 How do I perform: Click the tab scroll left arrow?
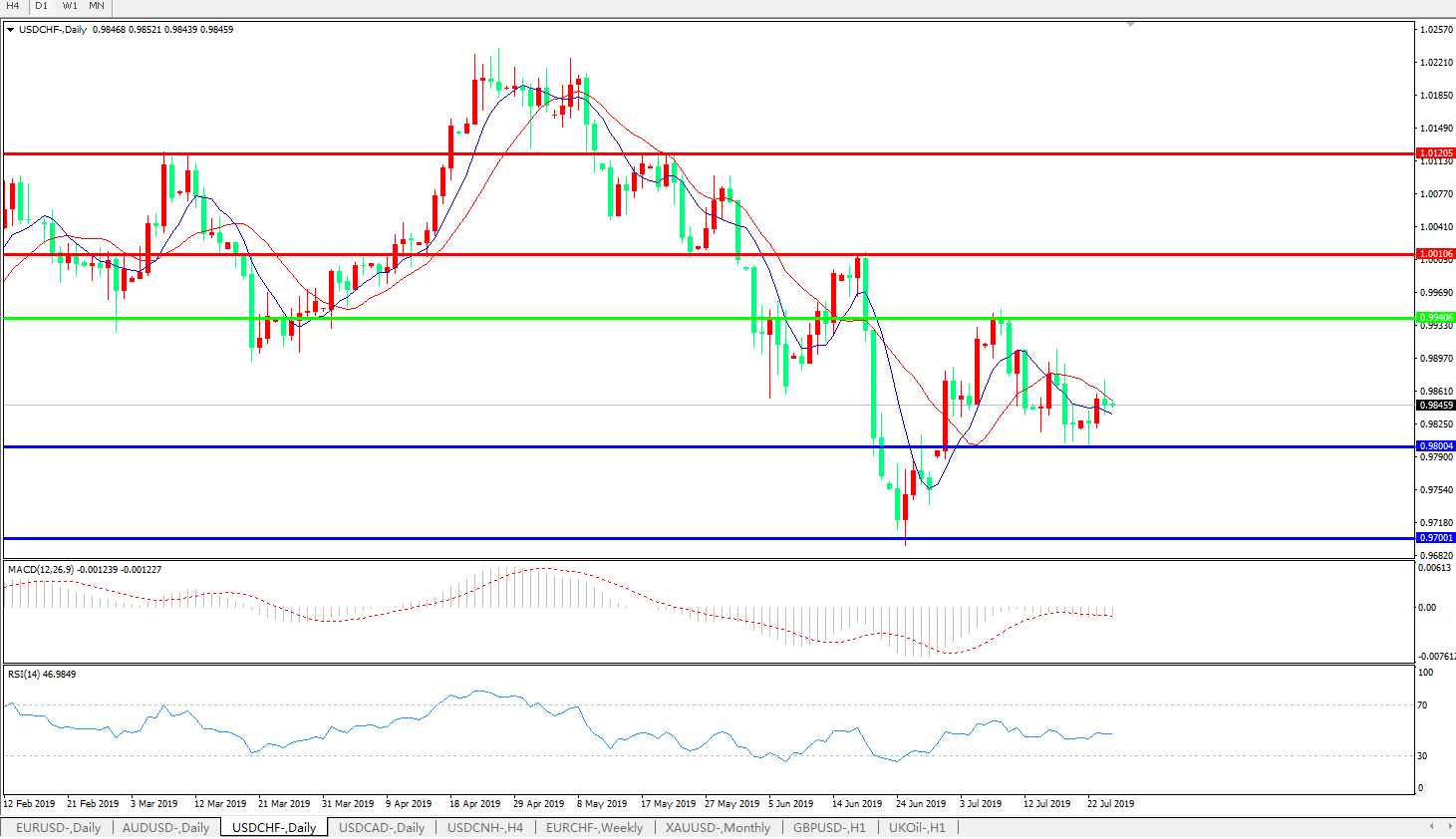1432,826
